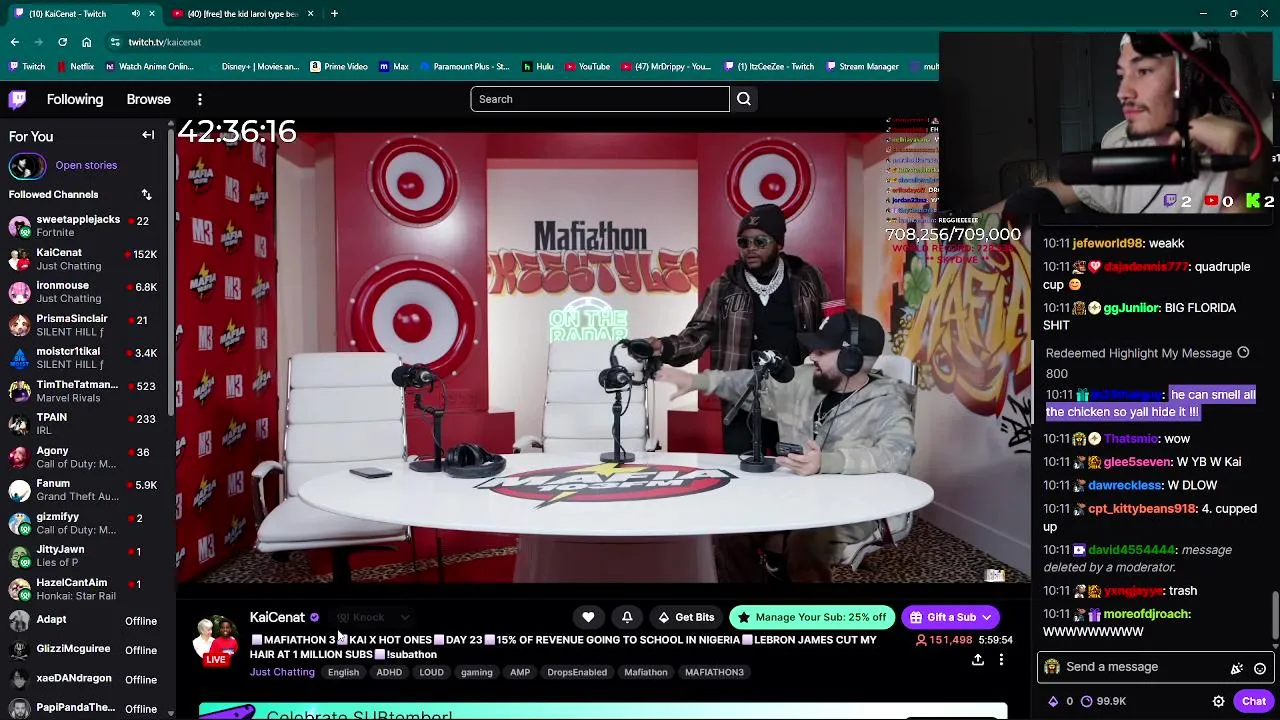Image resolution: width=1280 pixels, height=720 pixels.
Task: Click the DropsEnabled tag
Action: point(577,672)
